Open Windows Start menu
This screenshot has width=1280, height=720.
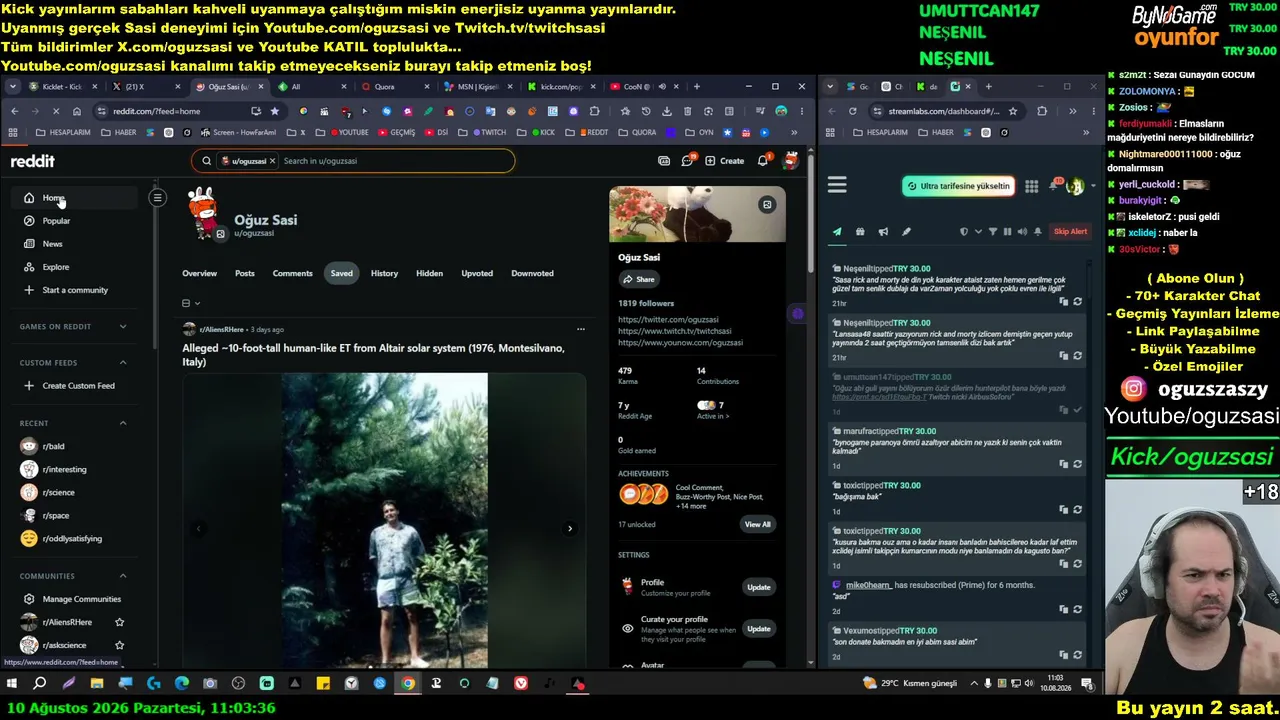pos(12,684)
